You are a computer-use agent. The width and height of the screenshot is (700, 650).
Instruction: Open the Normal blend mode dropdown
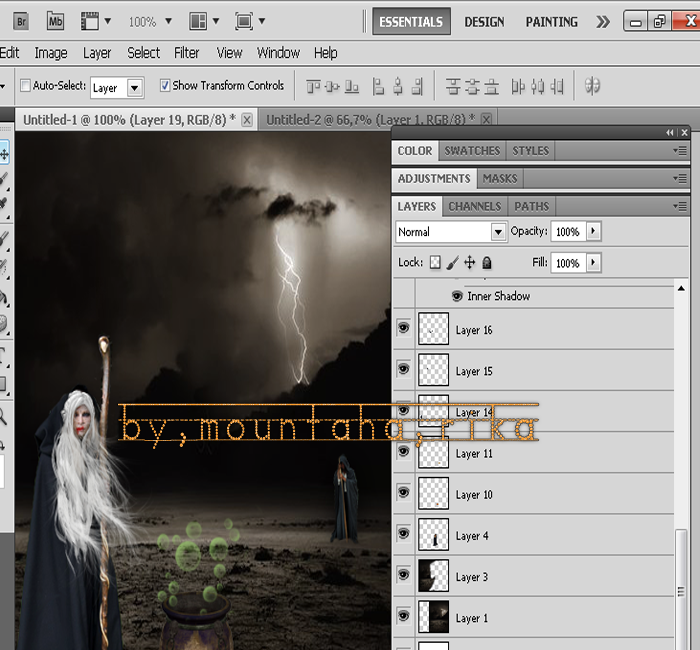point(498,232)
